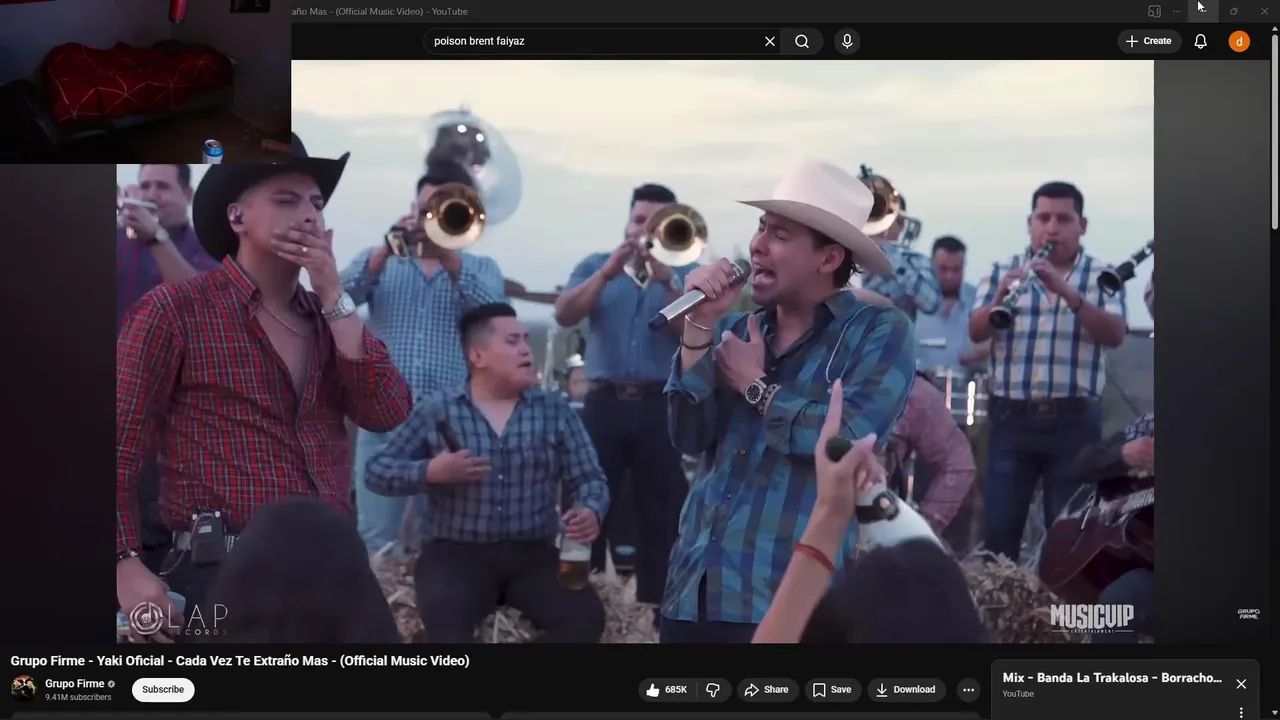The height and width of the screenshot is (720, 1280).
Task: Download the video
Action: [905, 690]
